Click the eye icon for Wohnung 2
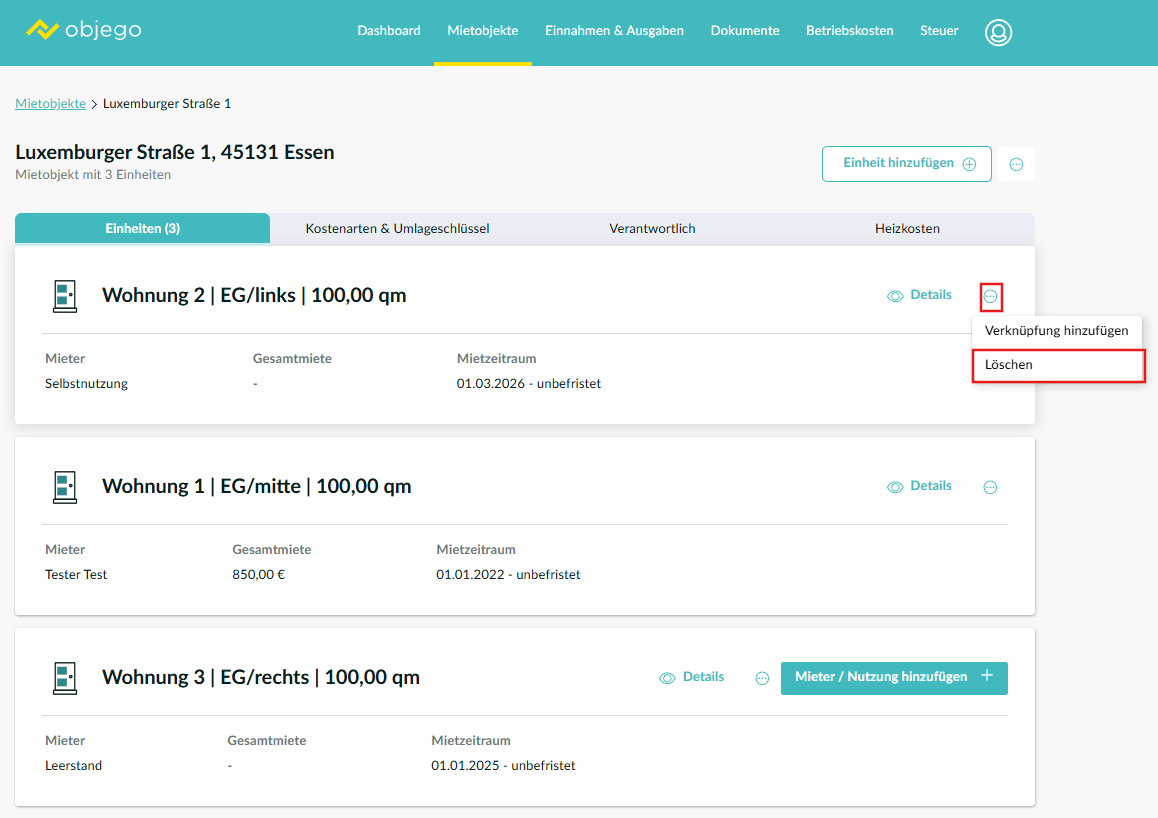1158x818 pixels. tap(895, 296)
